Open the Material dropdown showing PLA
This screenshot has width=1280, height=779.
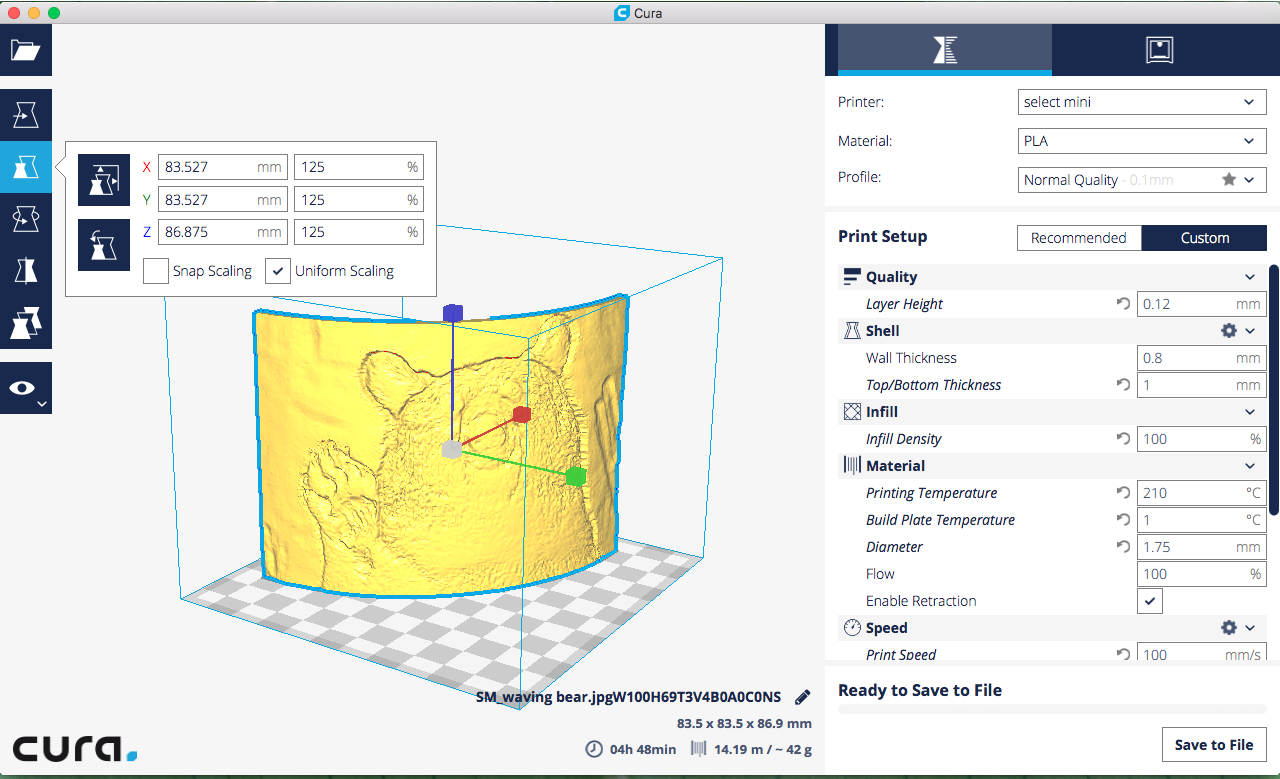click(1141, 141)
